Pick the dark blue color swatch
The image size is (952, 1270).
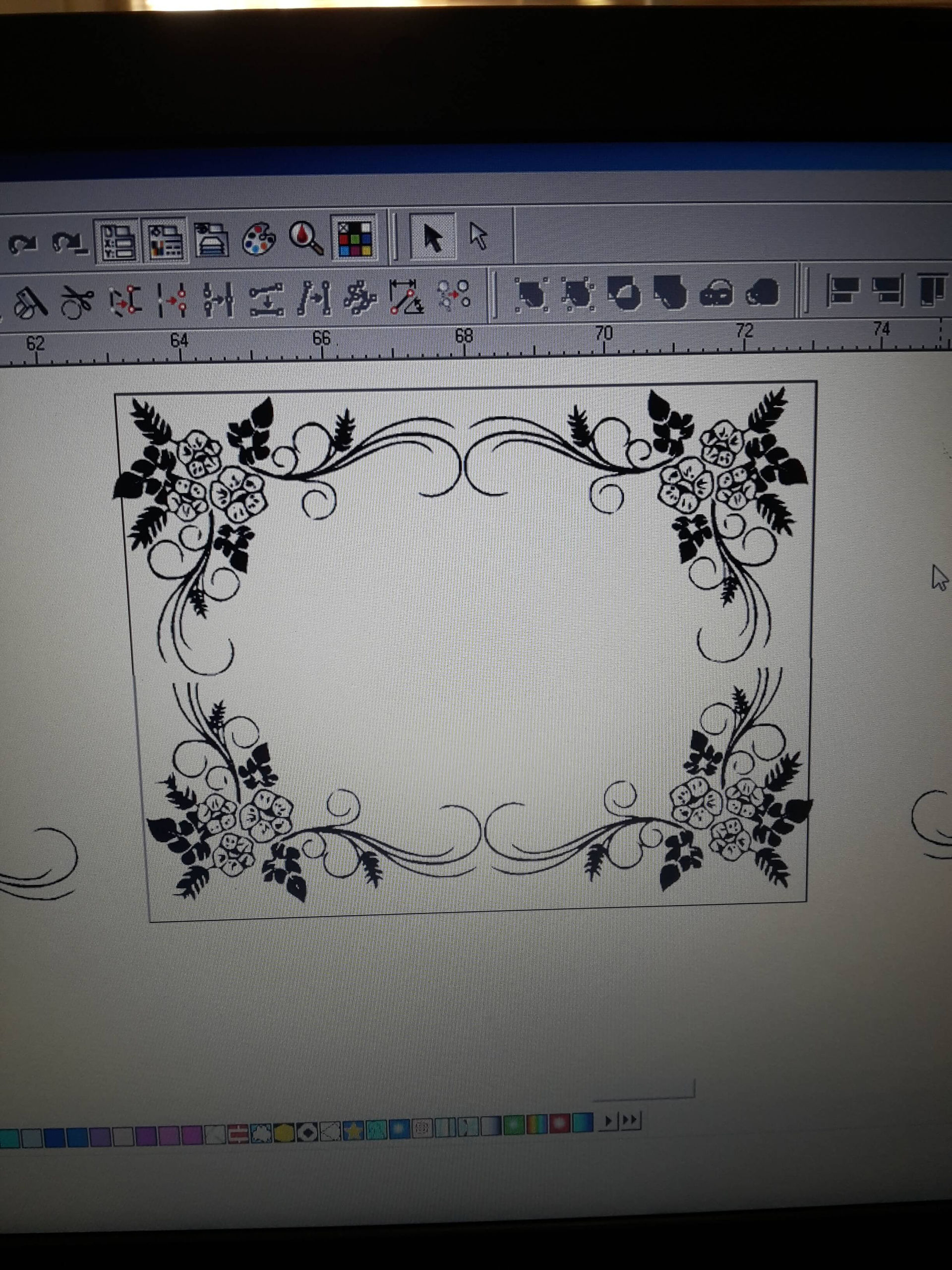(x=54, y=1138)
